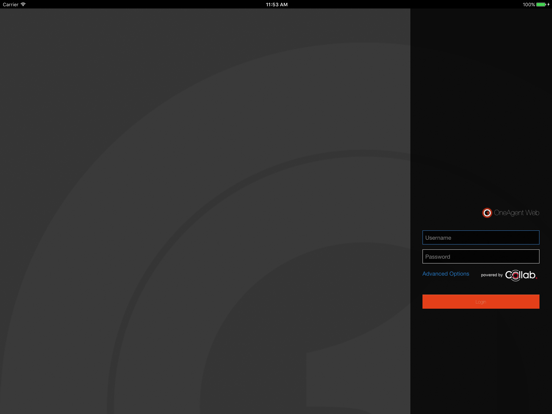
Task: Click the OneAgent Web title text
Action: pyautogui.click(x=516, y=213)
